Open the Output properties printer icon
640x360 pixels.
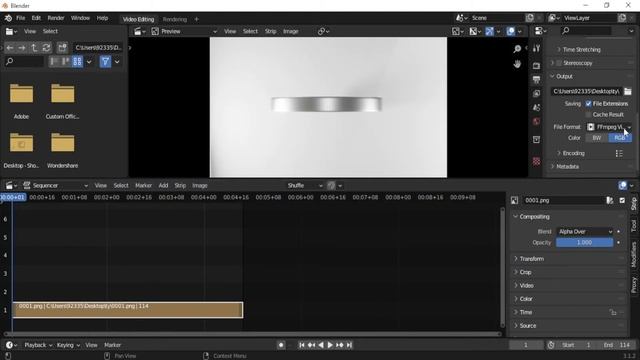[x=536, y=80]
